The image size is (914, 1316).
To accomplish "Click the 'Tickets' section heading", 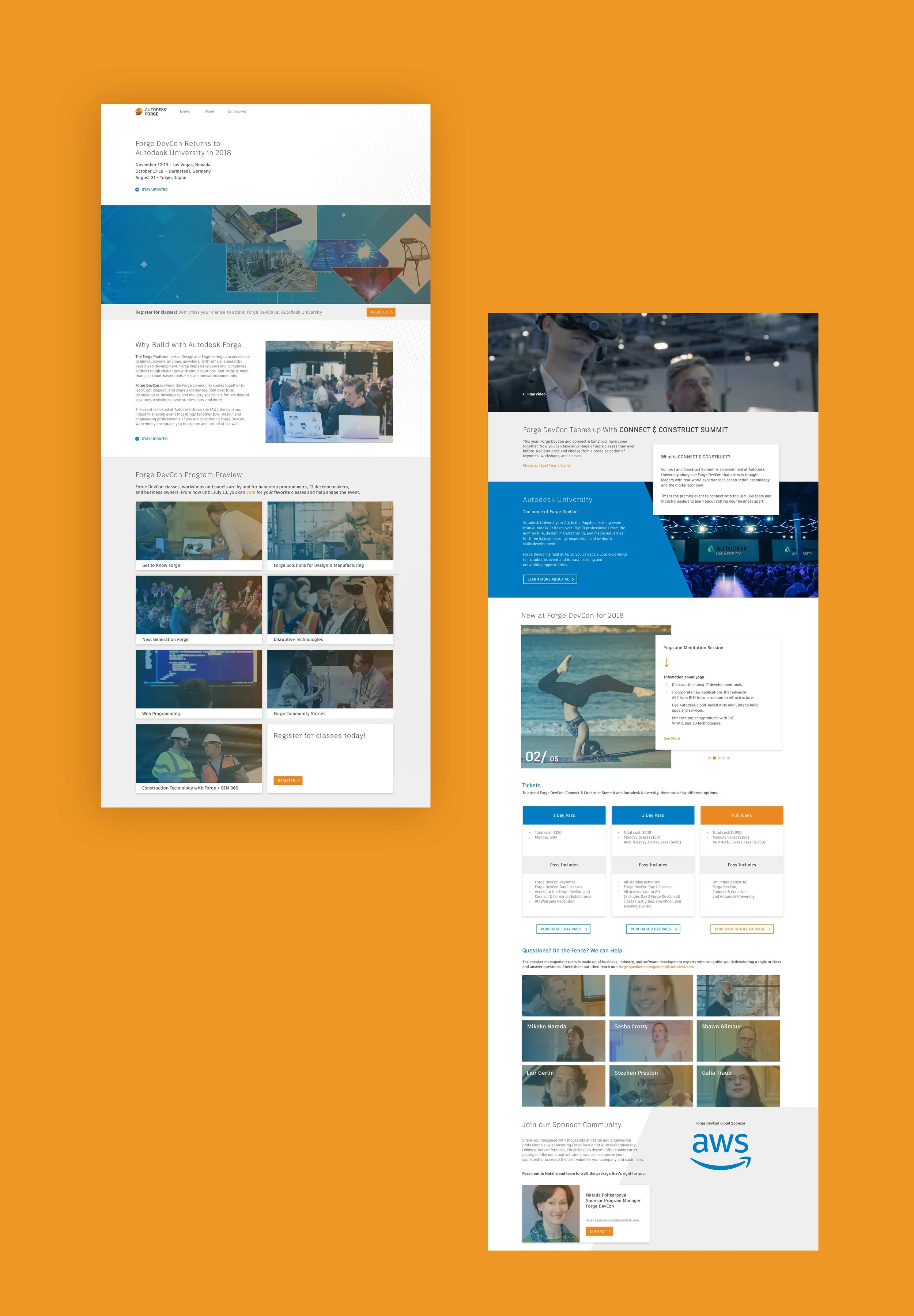I will (x=531, y=785).
